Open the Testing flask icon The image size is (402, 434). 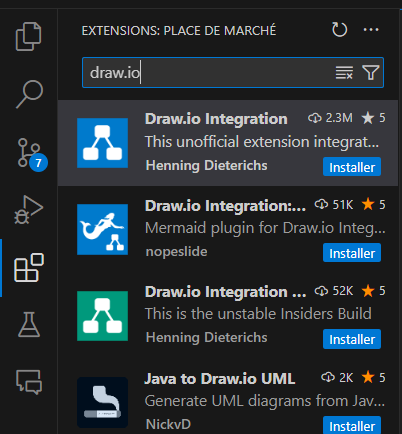point(29,325)
